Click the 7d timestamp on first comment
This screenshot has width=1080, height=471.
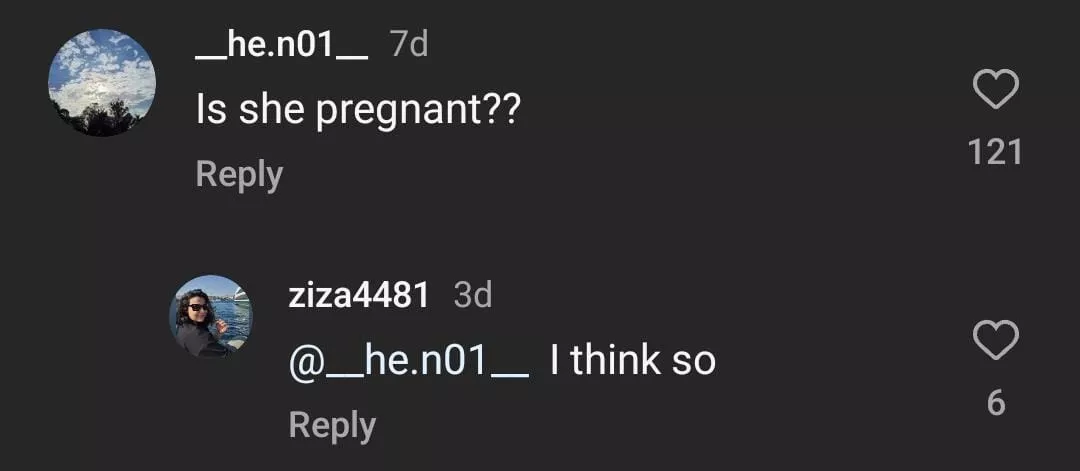pyautogui.click(x=408, y=46)
